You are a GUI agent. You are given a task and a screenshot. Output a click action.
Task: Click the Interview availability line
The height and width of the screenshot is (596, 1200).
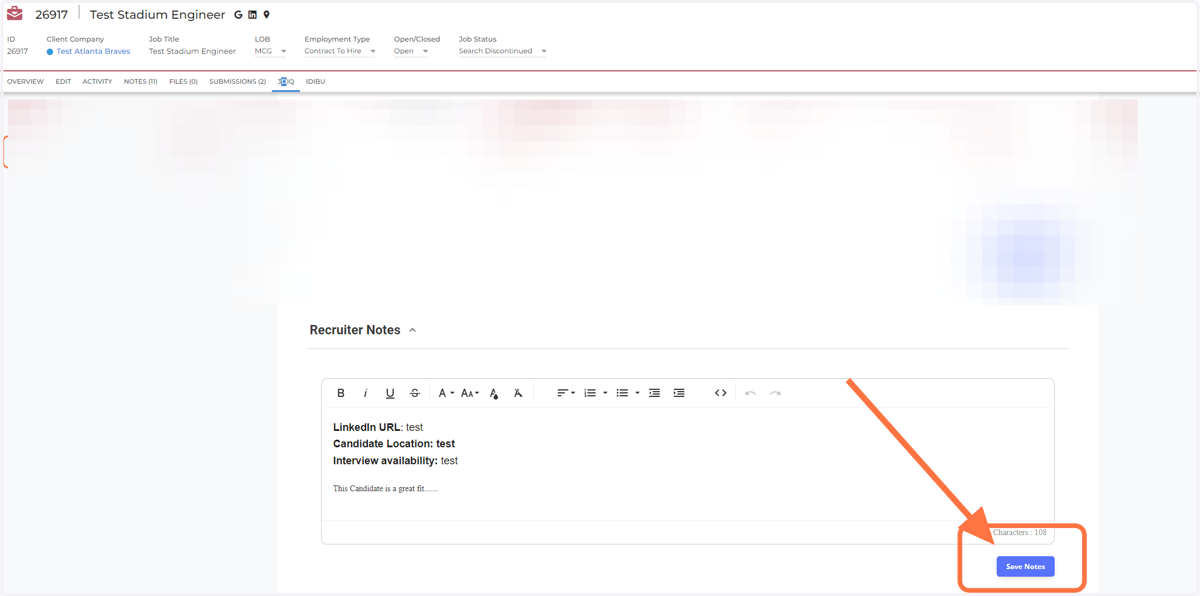pyautogui.click(x=395, y=461)
